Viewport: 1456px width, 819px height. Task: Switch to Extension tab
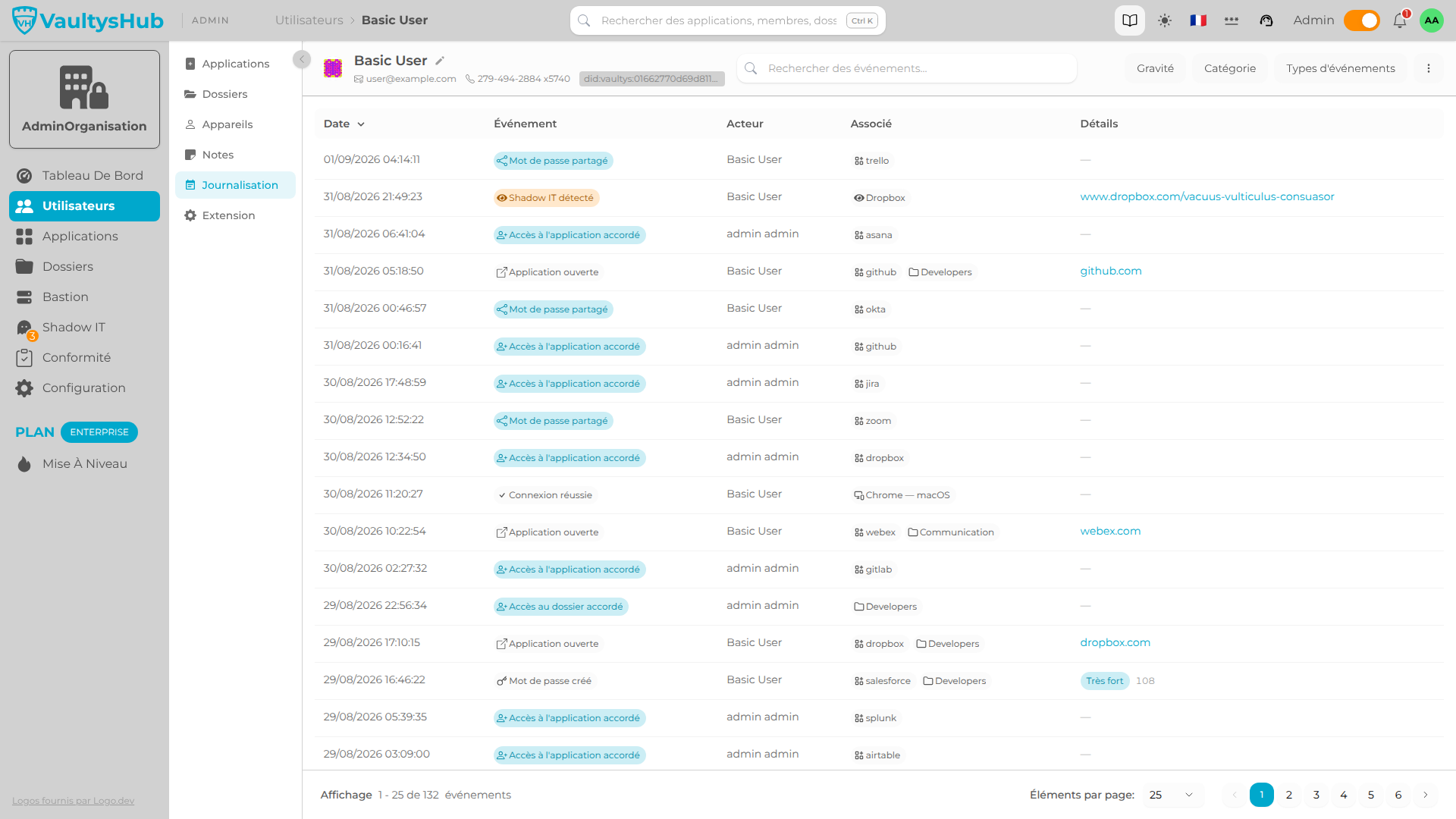tap(235, 215)
